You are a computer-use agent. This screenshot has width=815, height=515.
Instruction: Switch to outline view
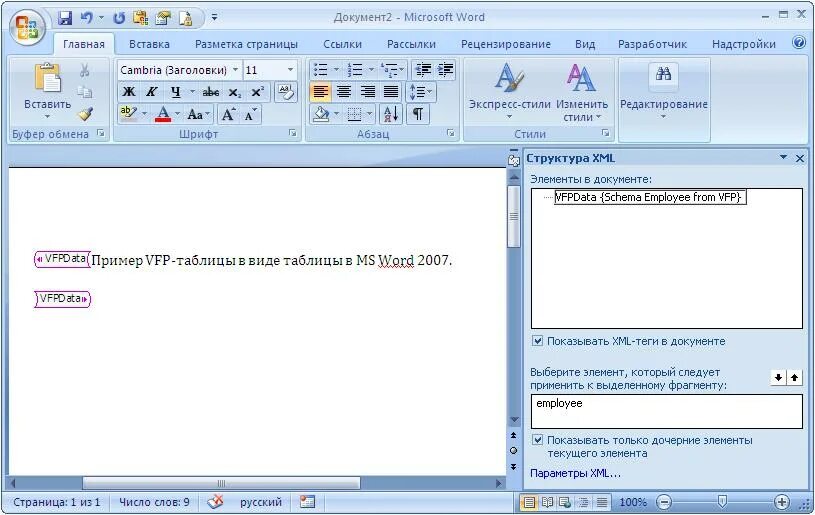coord(583,503)
